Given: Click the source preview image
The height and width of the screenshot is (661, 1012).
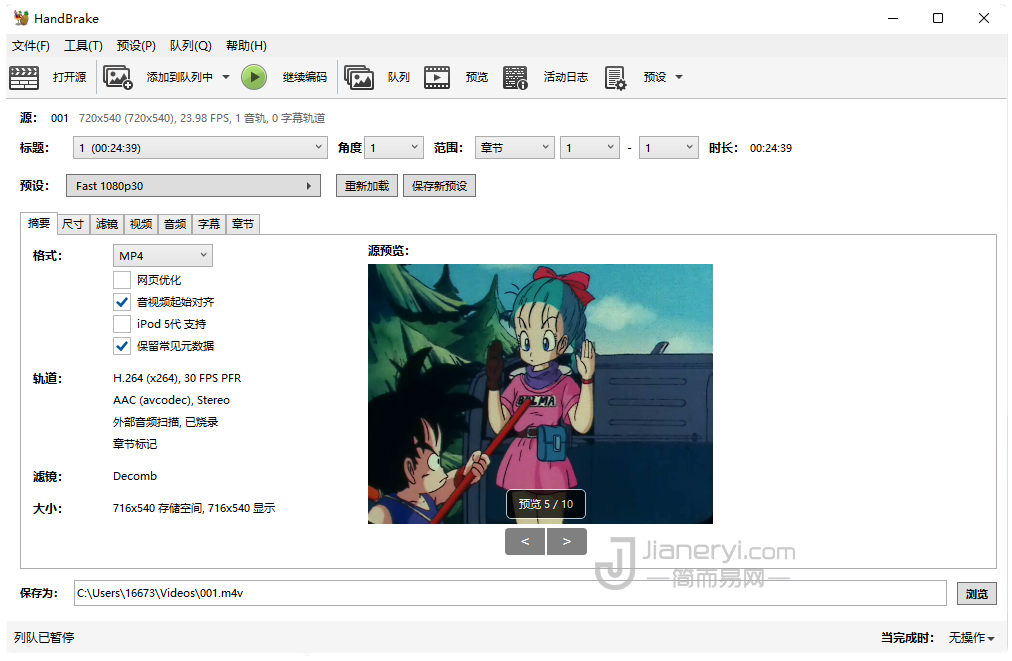Looking at the screenshot, I should click(x=540, y=394).
